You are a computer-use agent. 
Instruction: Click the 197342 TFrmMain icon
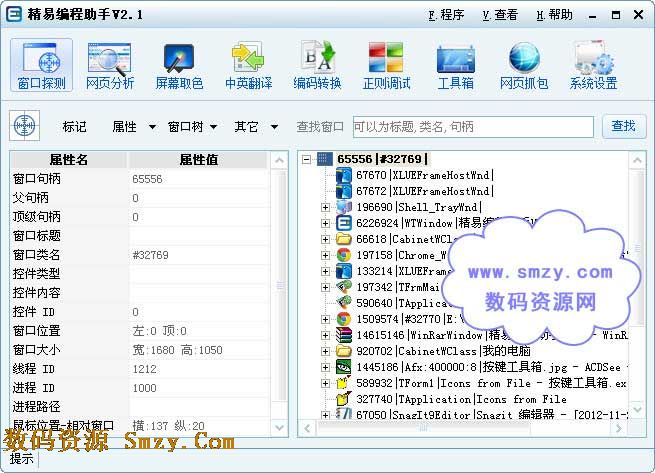[343, 287]
